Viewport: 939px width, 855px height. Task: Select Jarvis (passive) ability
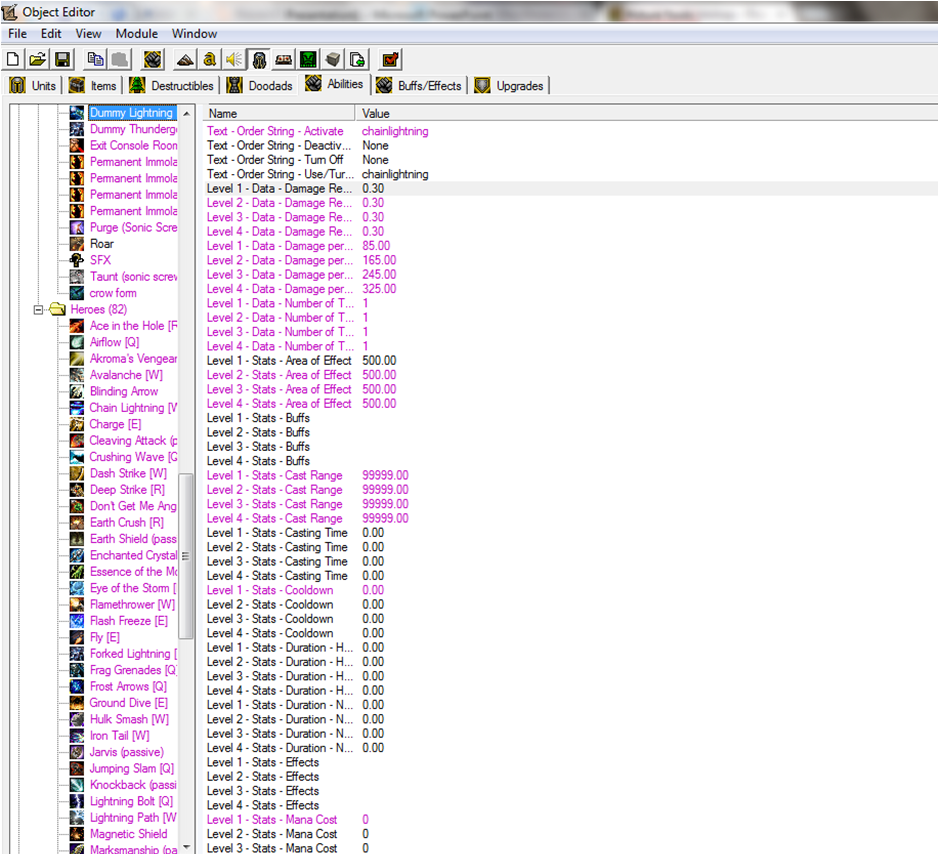(126, 752)
